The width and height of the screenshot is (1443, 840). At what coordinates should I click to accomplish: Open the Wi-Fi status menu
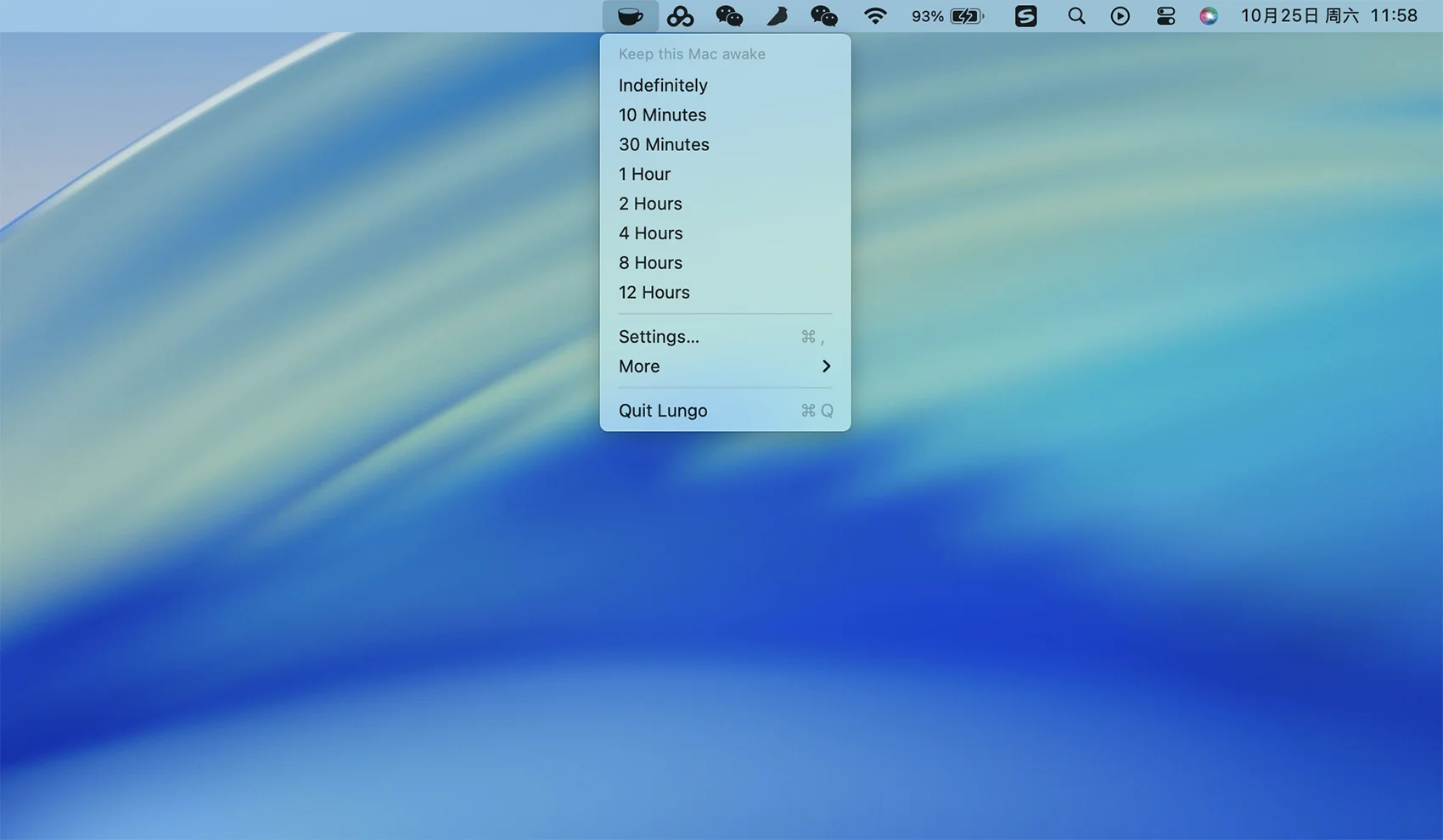coord(874,16)
